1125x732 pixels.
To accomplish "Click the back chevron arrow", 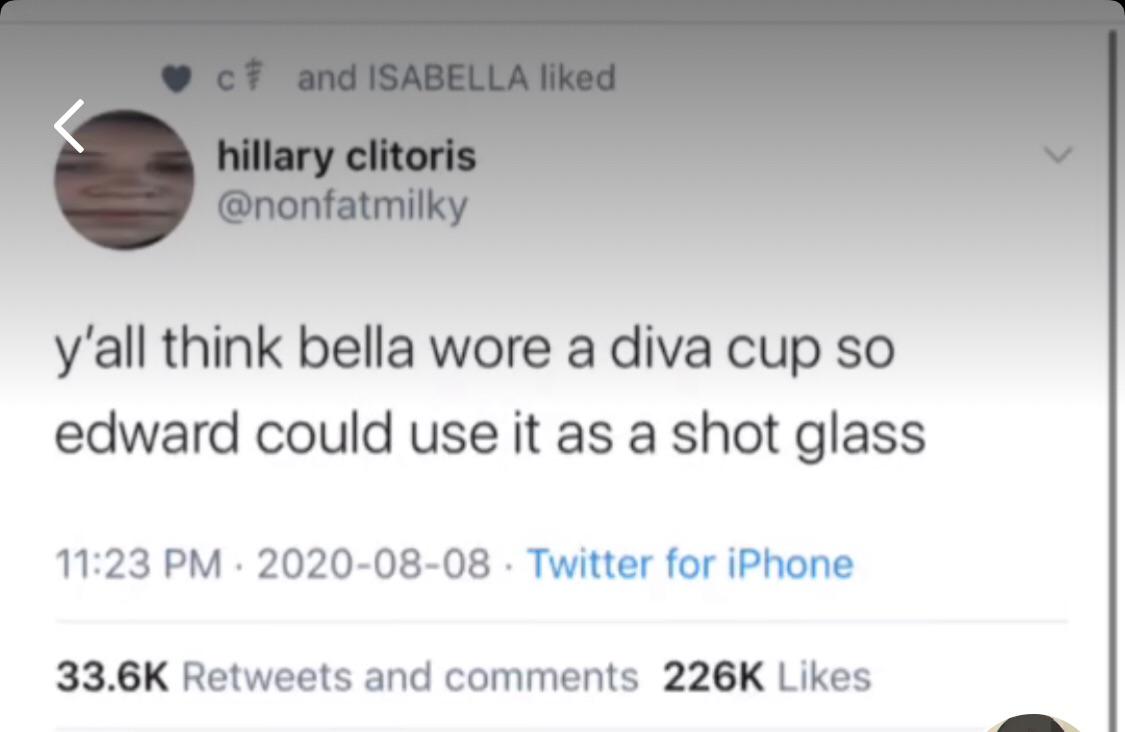I will point(68,126).
